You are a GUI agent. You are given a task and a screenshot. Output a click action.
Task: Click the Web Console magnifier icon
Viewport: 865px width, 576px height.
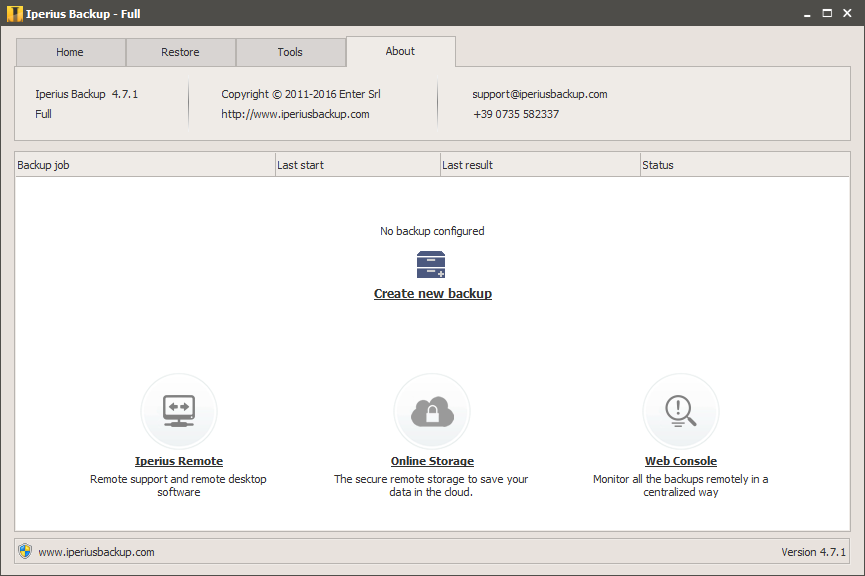coord(681,411)
